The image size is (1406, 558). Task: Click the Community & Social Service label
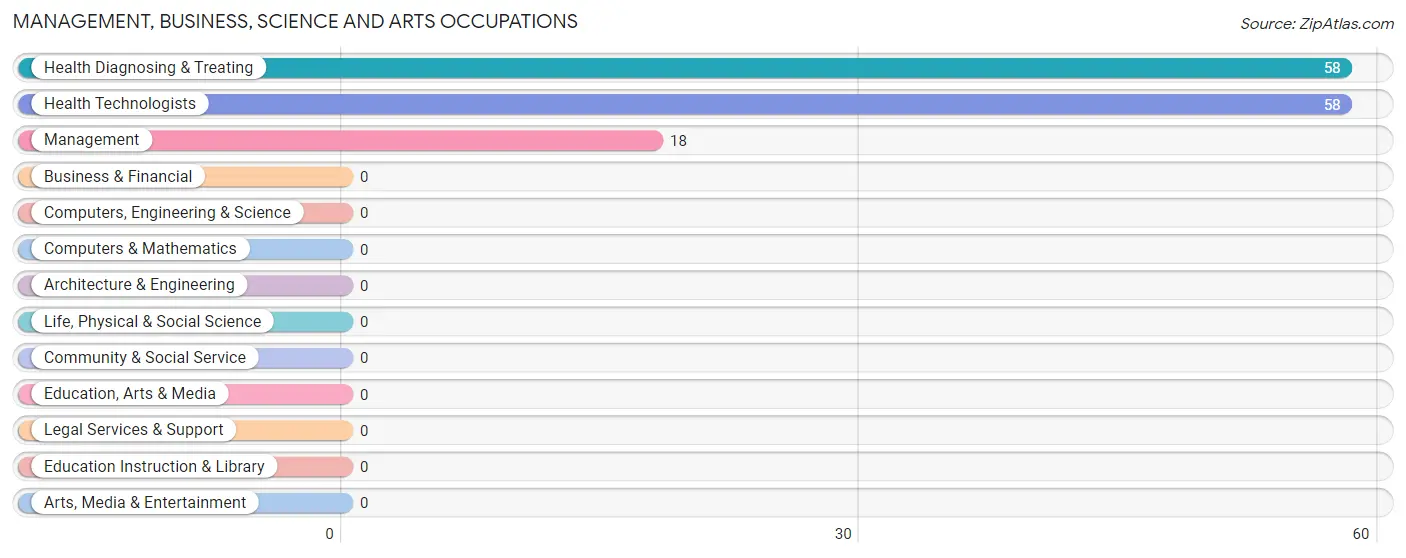pyautogui.click(x=145, y=358)
